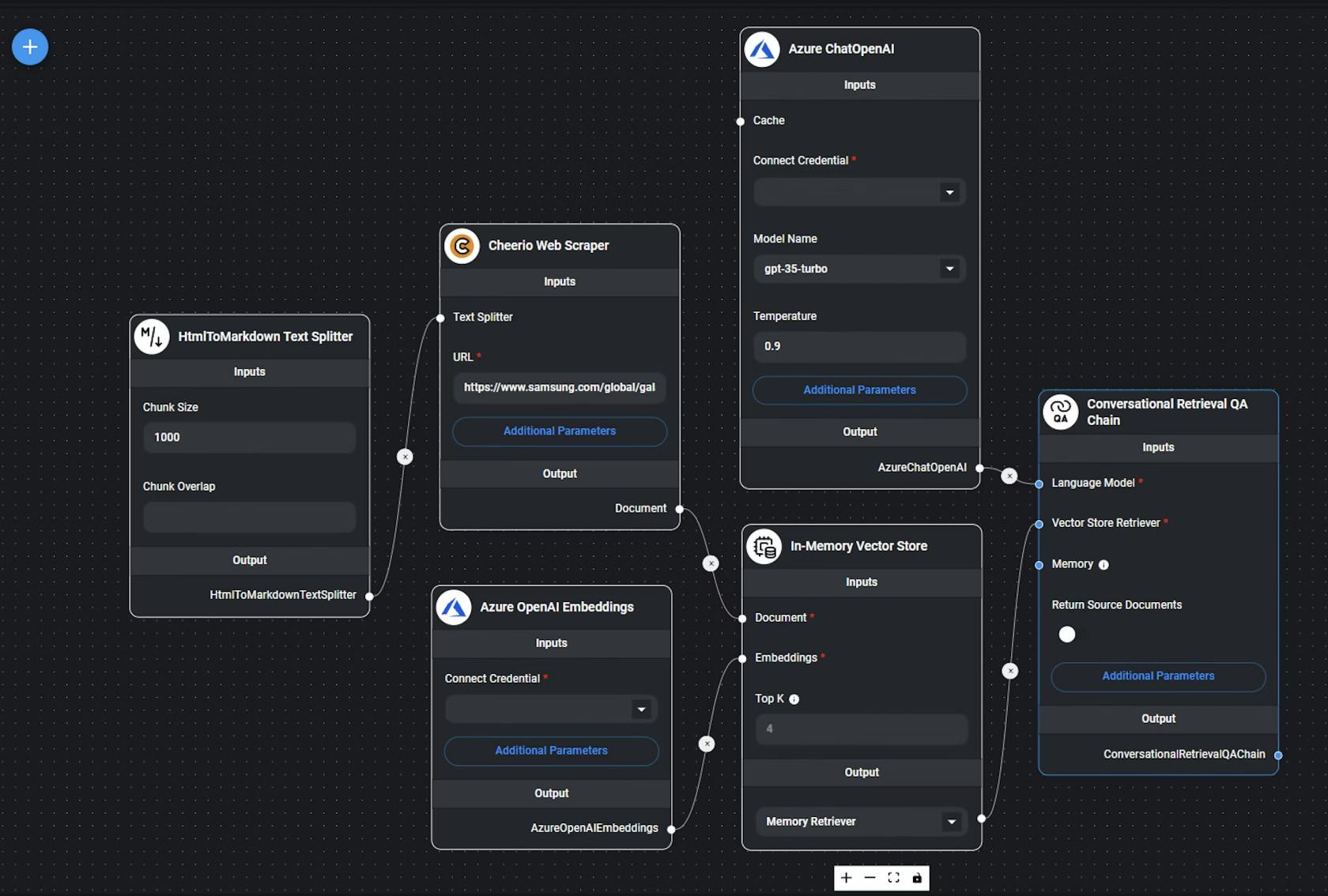The image size is (1328, 896).
Task: Click the Embeddings input handle on Vector Store
Action: tap(742, 659)
